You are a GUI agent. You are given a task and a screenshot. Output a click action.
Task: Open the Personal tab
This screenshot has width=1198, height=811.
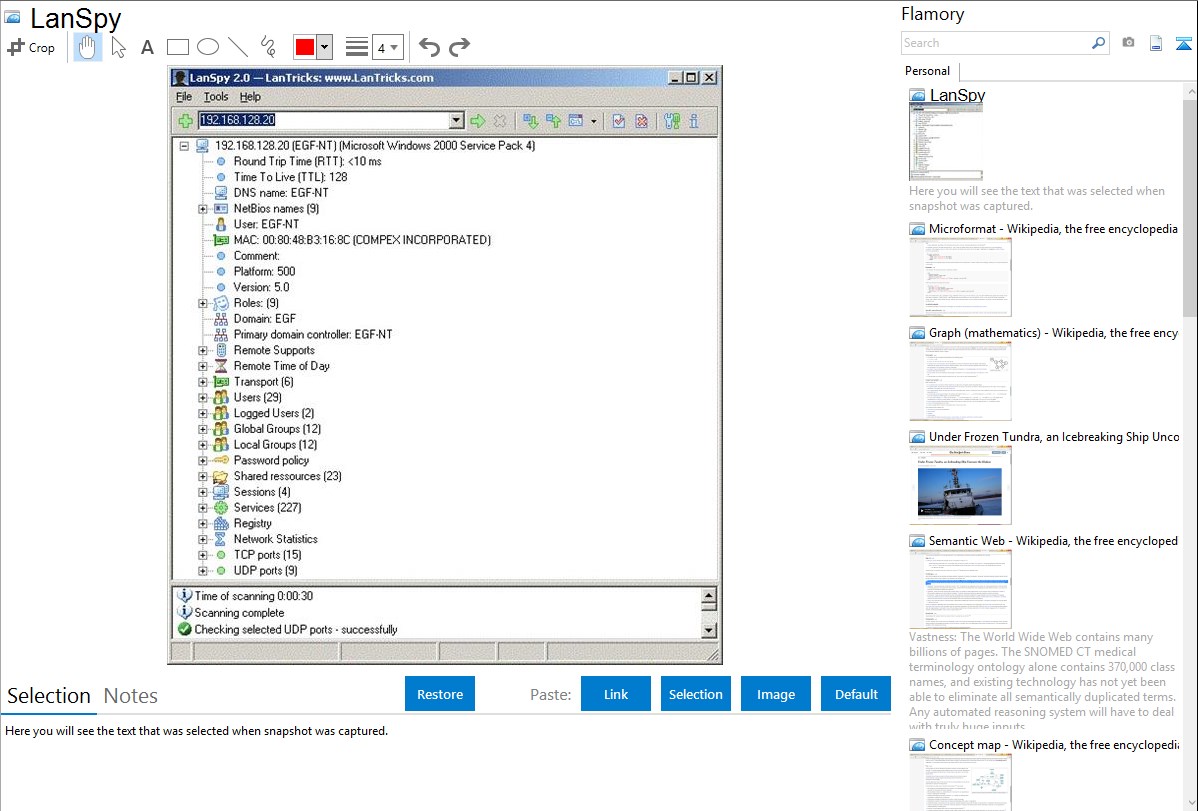coord(928,71)
